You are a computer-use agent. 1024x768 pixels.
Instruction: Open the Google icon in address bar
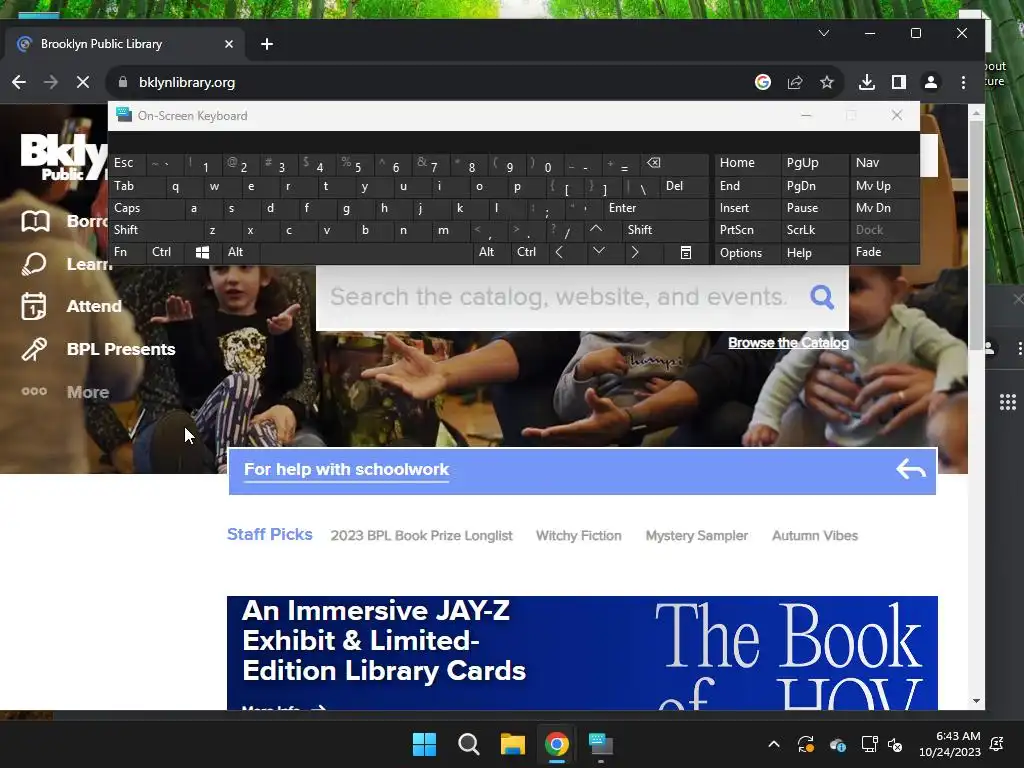(763, 82)
